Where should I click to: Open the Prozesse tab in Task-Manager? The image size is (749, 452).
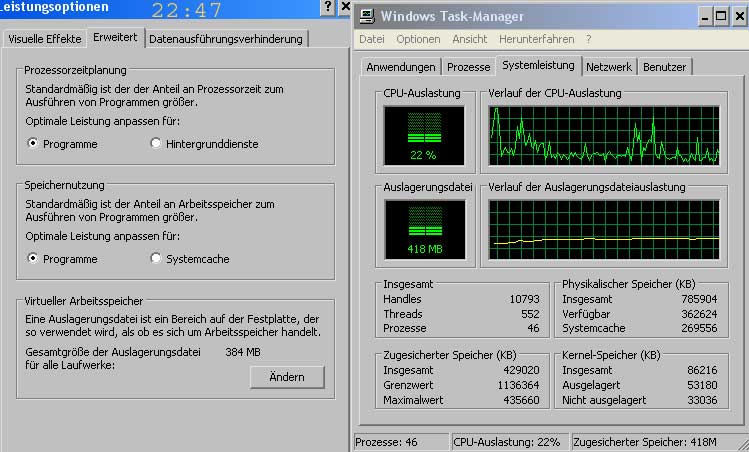(469, 67)
